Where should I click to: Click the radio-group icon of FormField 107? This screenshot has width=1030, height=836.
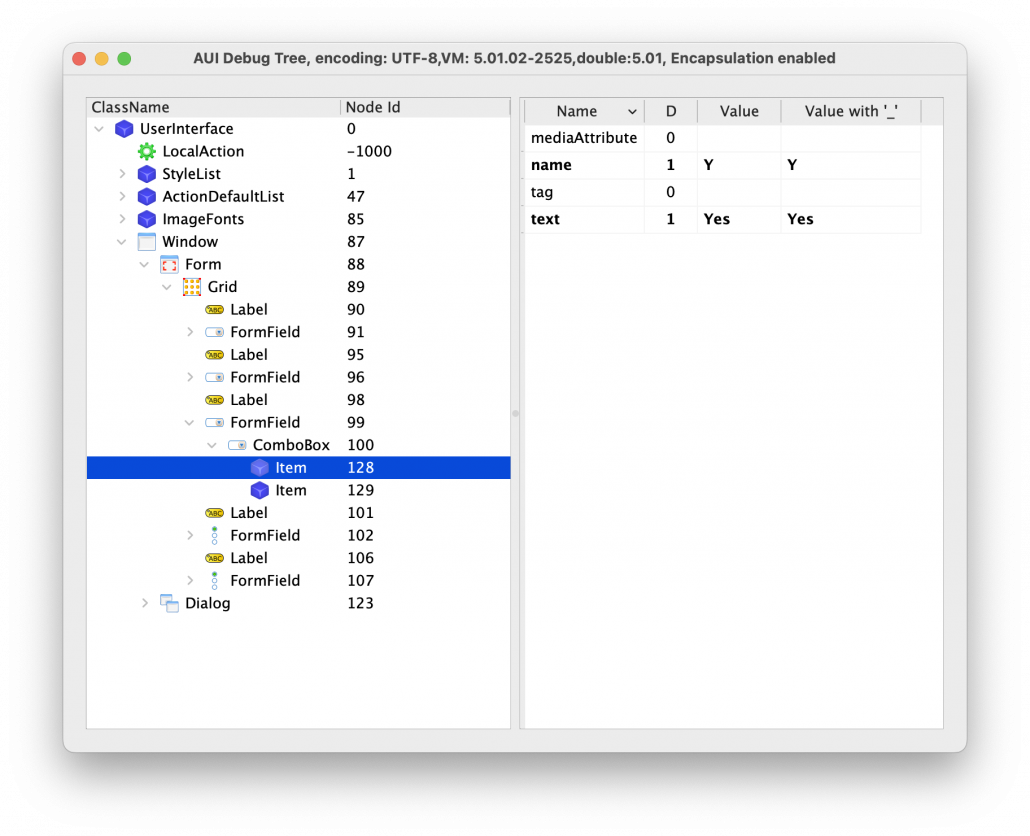tap(214, 581)
